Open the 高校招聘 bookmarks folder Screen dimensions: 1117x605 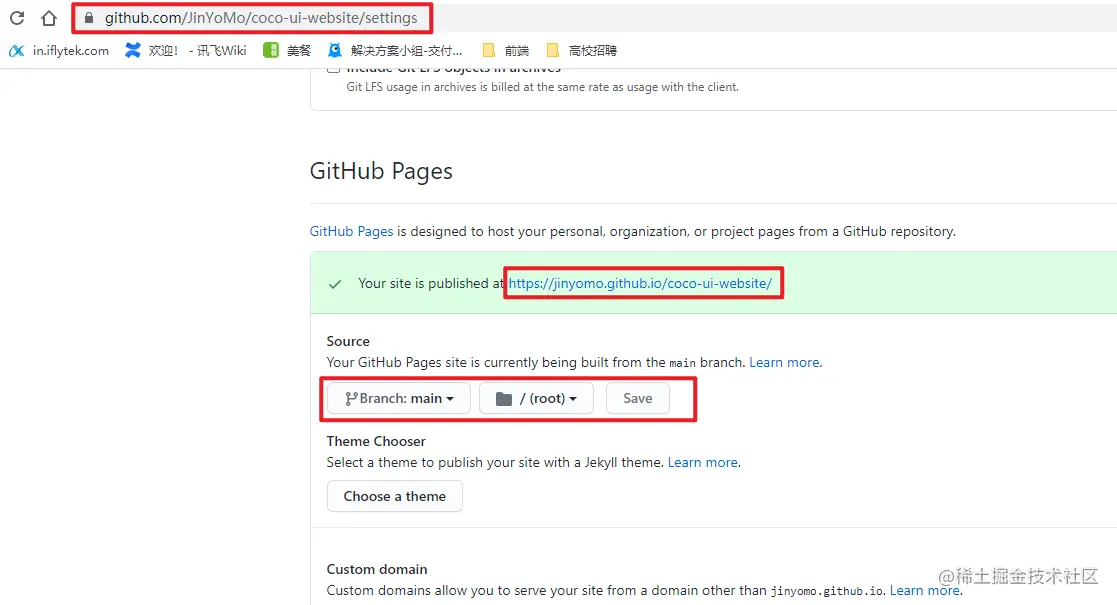click(581, 51)
